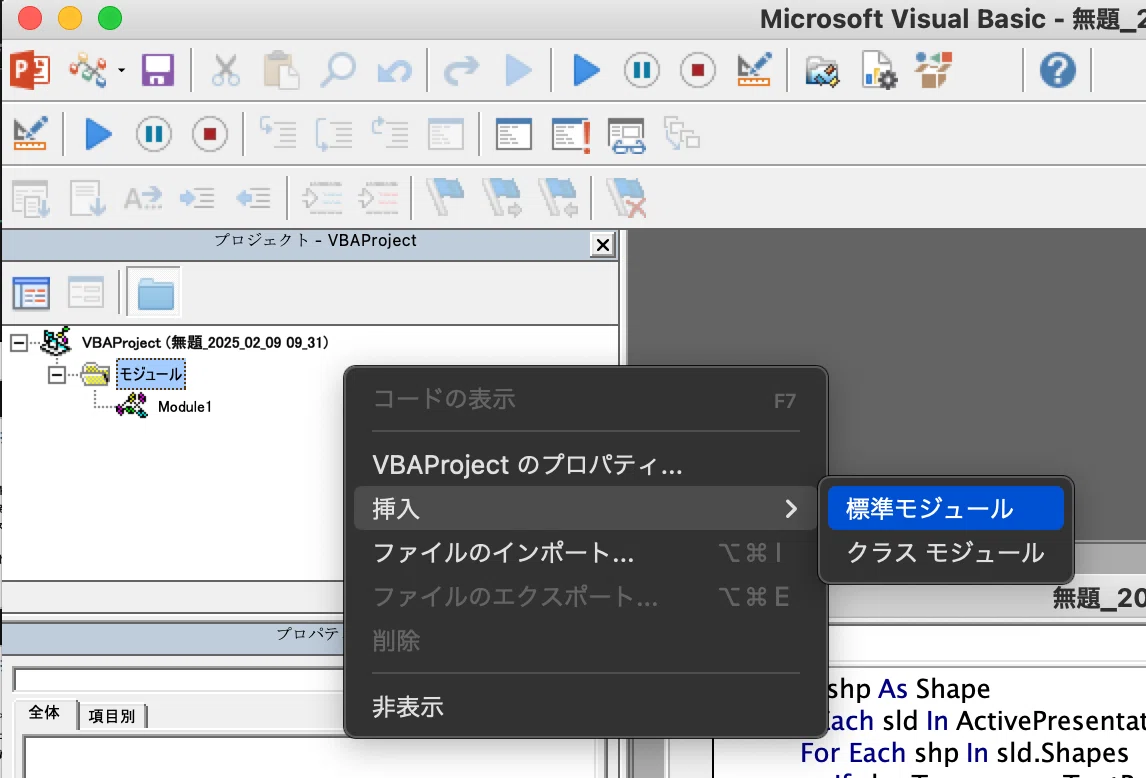Click the Complete Word A icon

pos(143,198)
